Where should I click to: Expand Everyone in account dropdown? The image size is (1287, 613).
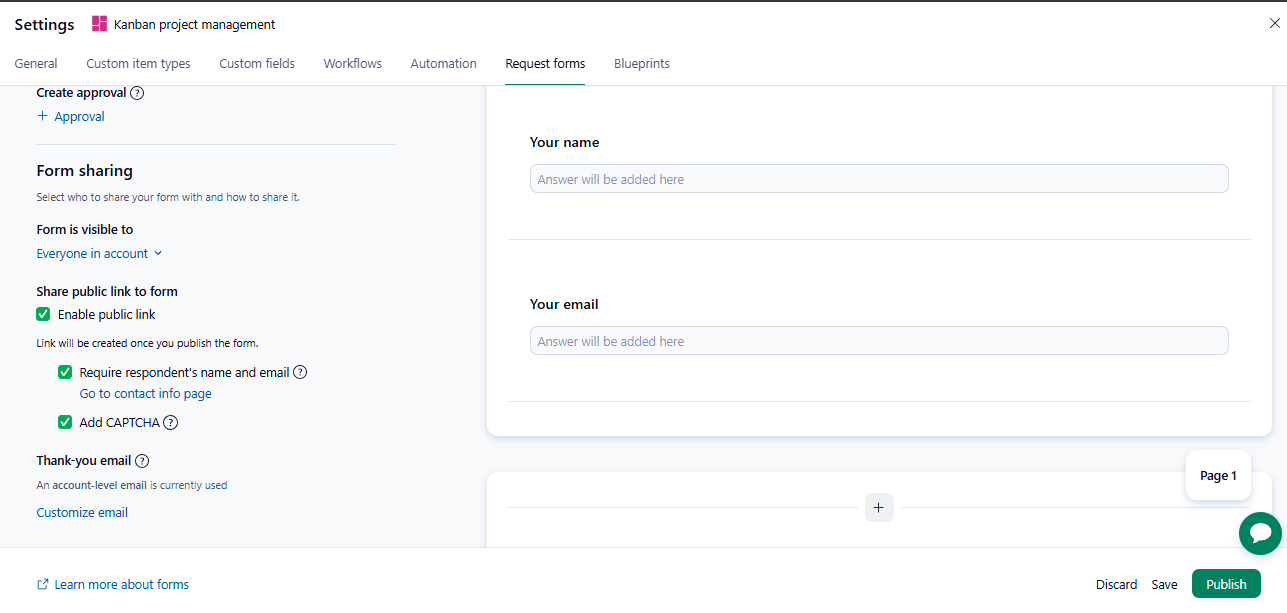tap(99, 253)
